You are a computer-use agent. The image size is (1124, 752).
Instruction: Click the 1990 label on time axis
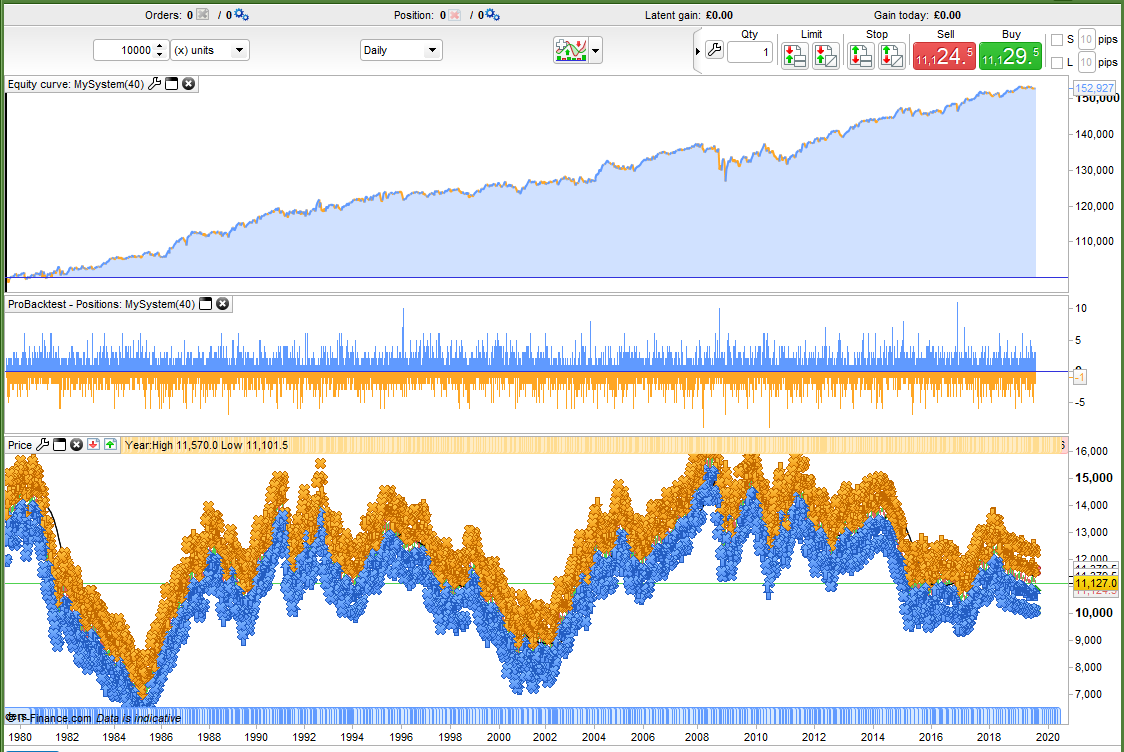[256, 737]
